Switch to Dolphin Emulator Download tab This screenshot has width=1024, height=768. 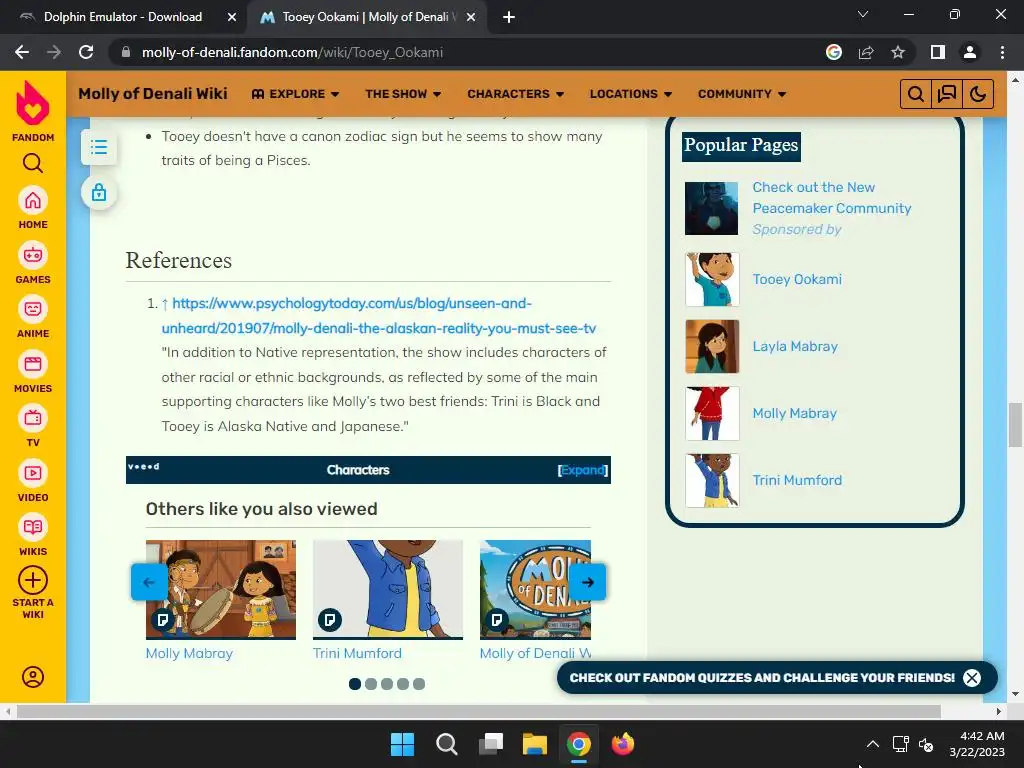click(123, 17)
